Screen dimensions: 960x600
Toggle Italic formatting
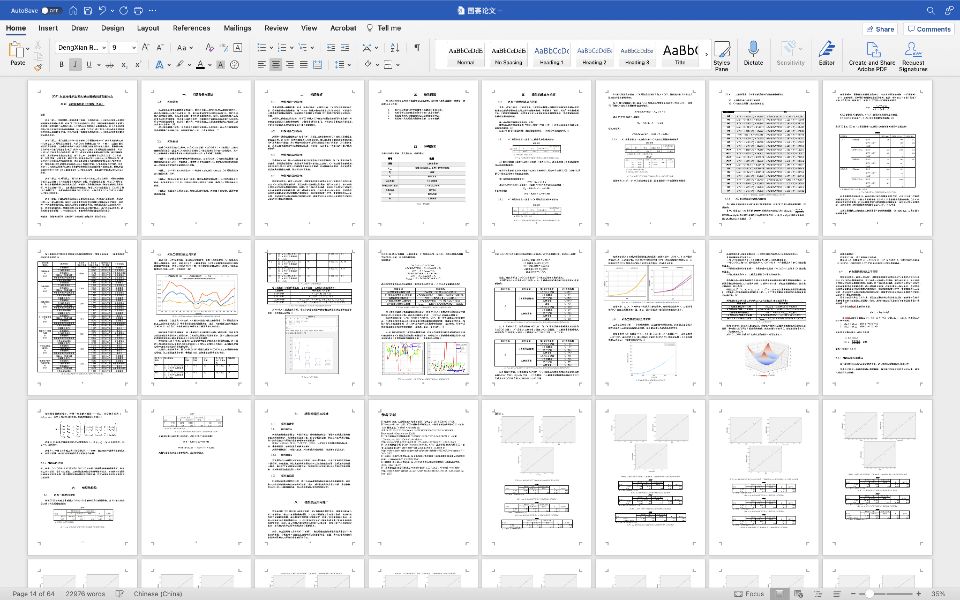tap(75, 64)
